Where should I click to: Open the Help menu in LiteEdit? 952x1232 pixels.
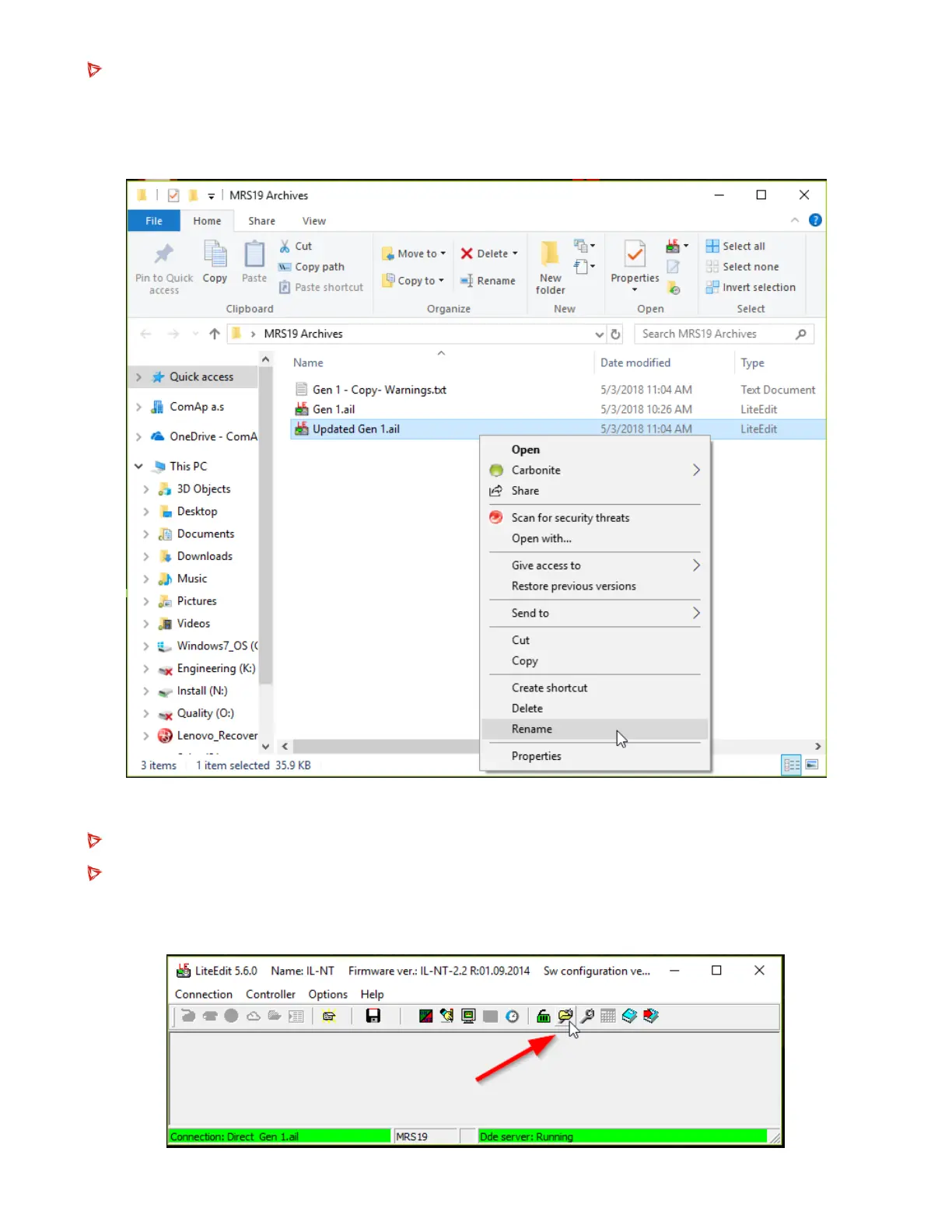372,995
